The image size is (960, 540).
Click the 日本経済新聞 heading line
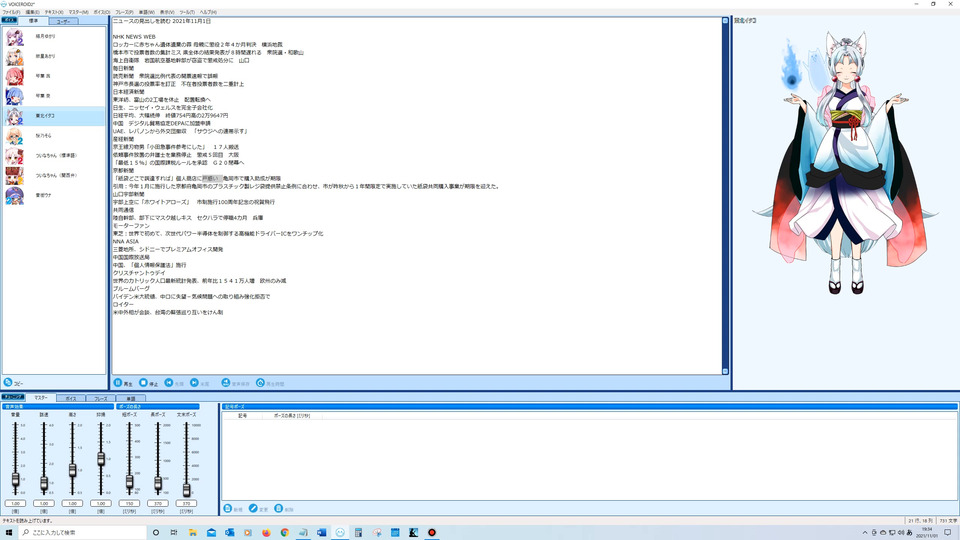tap(129, 92)
